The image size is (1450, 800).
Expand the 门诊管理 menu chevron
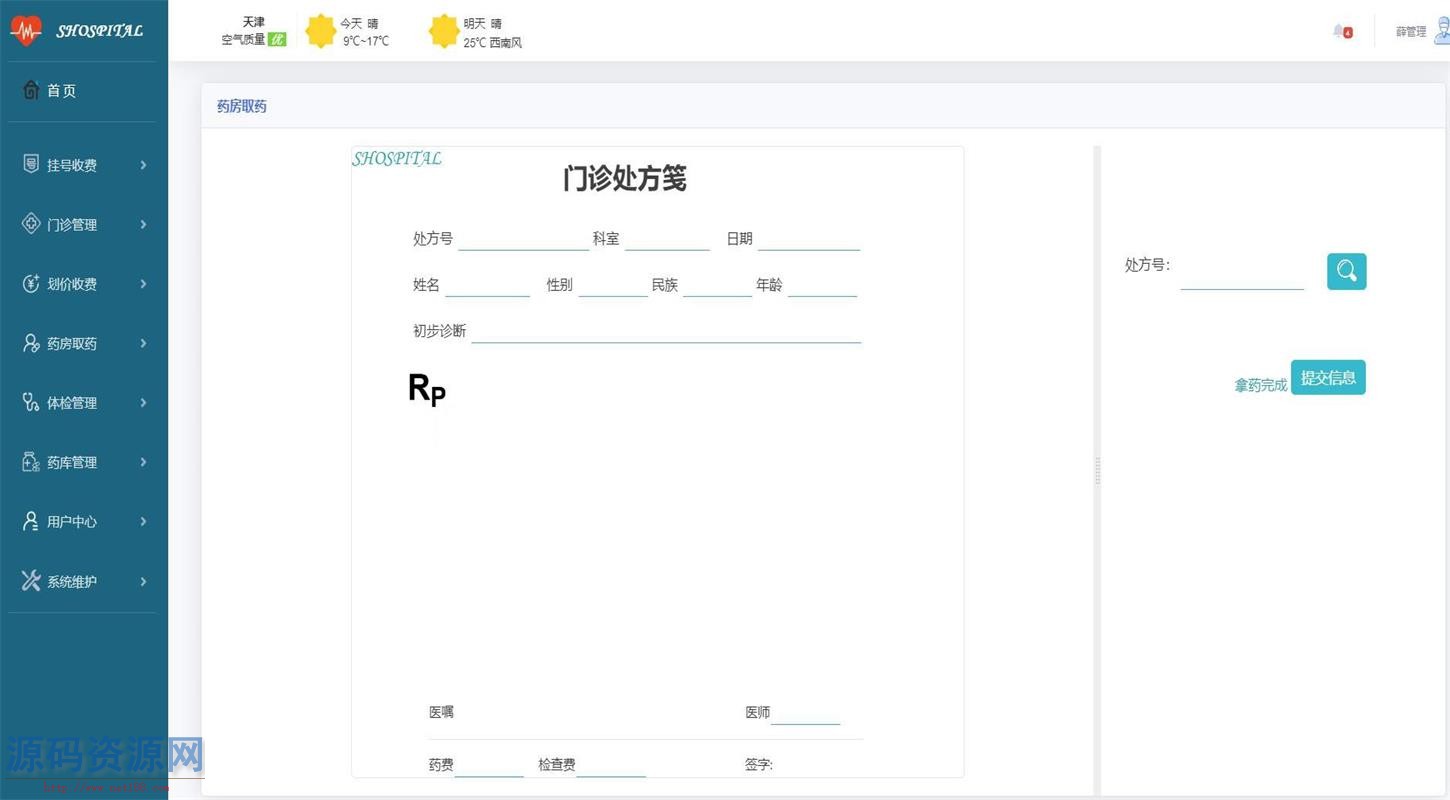(143, 224)
